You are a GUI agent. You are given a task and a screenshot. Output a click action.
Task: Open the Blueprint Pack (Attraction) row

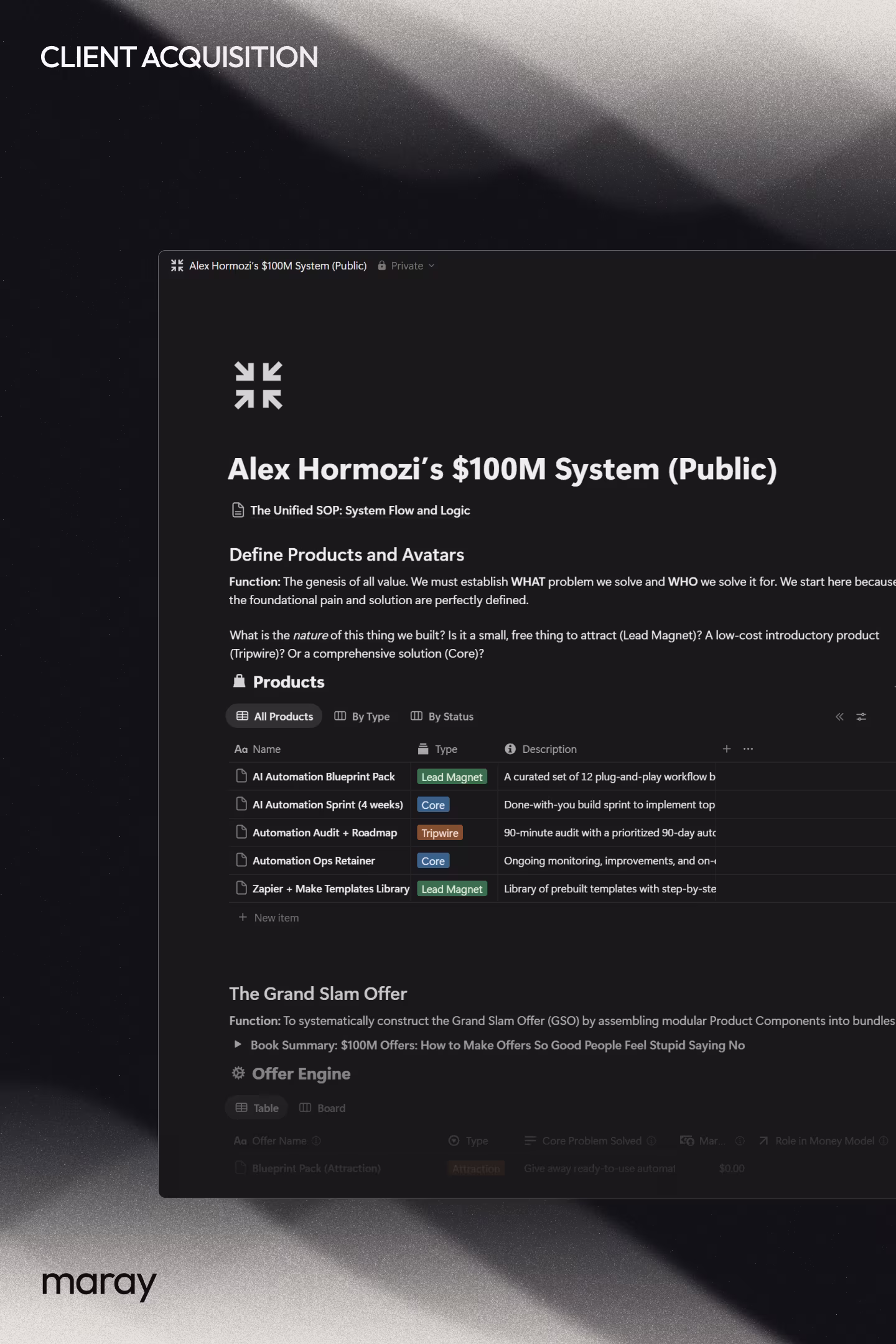(316, 1169)
